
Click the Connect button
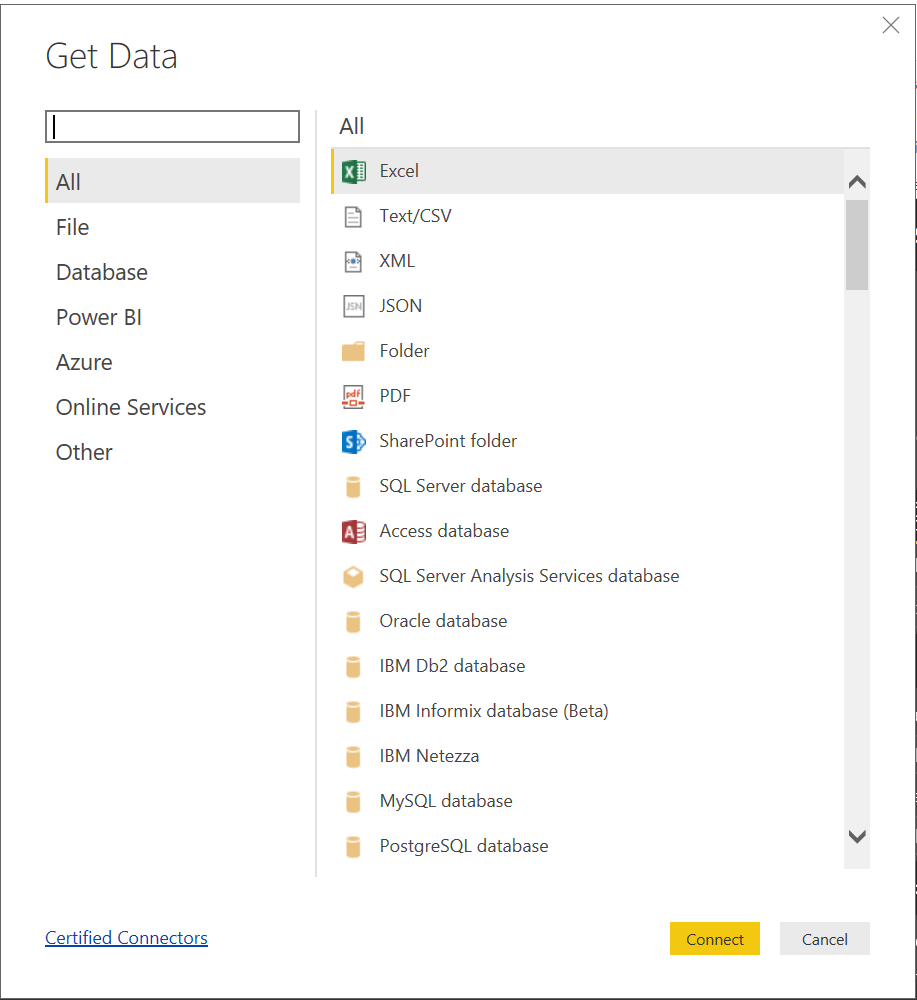[714, 939]
